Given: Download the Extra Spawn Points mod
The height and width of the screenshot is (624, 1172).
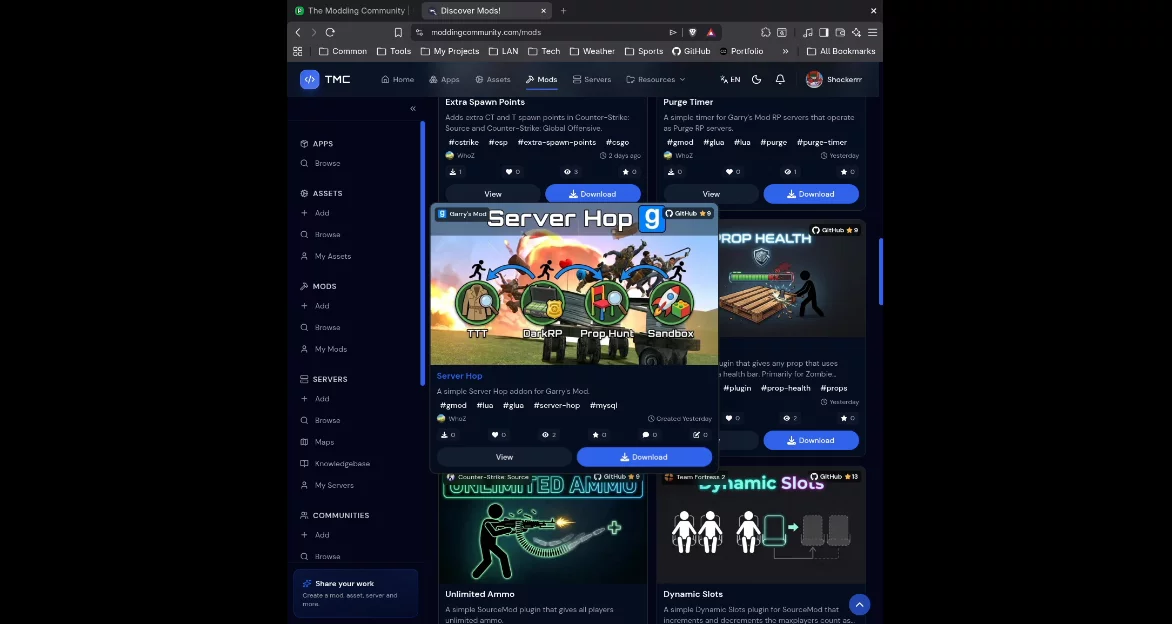Looking at the screenshot, I should click(x=592, y=194).
